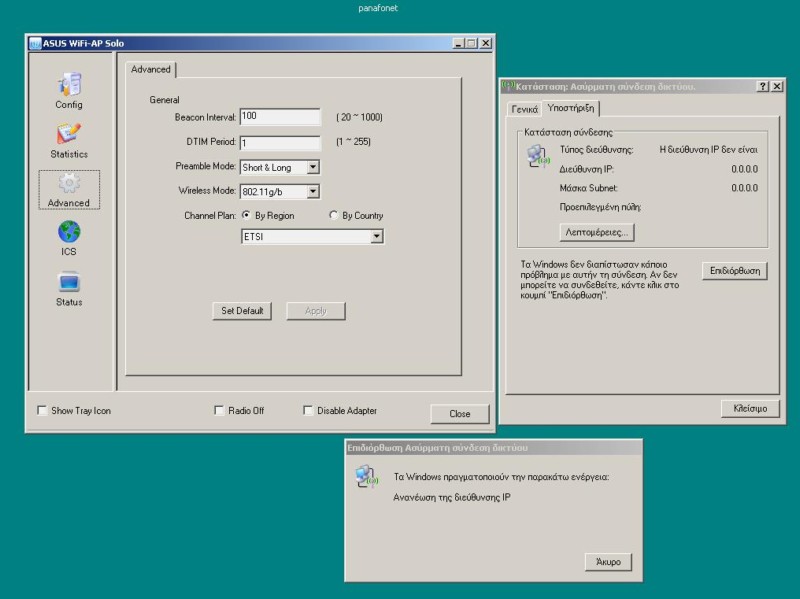This screenshot has height=599, width=800.
Task: Select the By Region radio button
Action: click(x=246, y=215)
